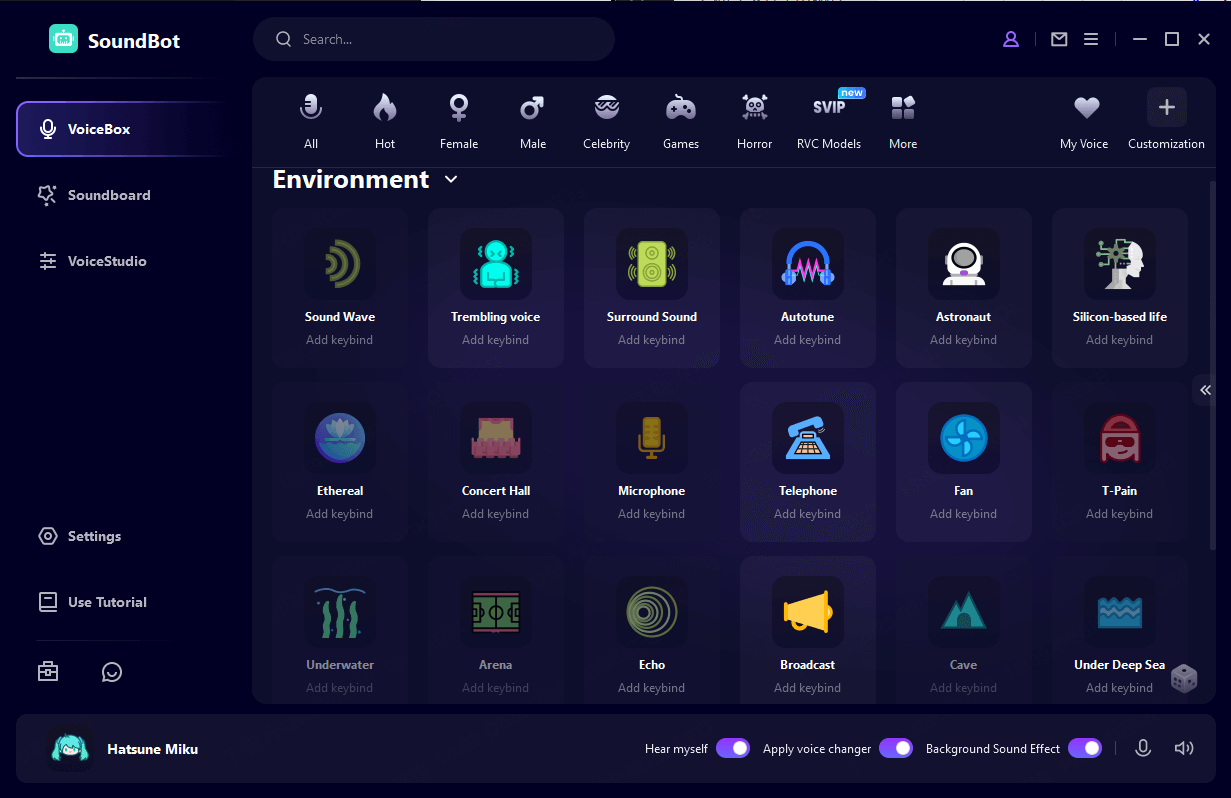Open the Horror voices tab
This screenshot has width=1231, height=798.
(754, 121)
